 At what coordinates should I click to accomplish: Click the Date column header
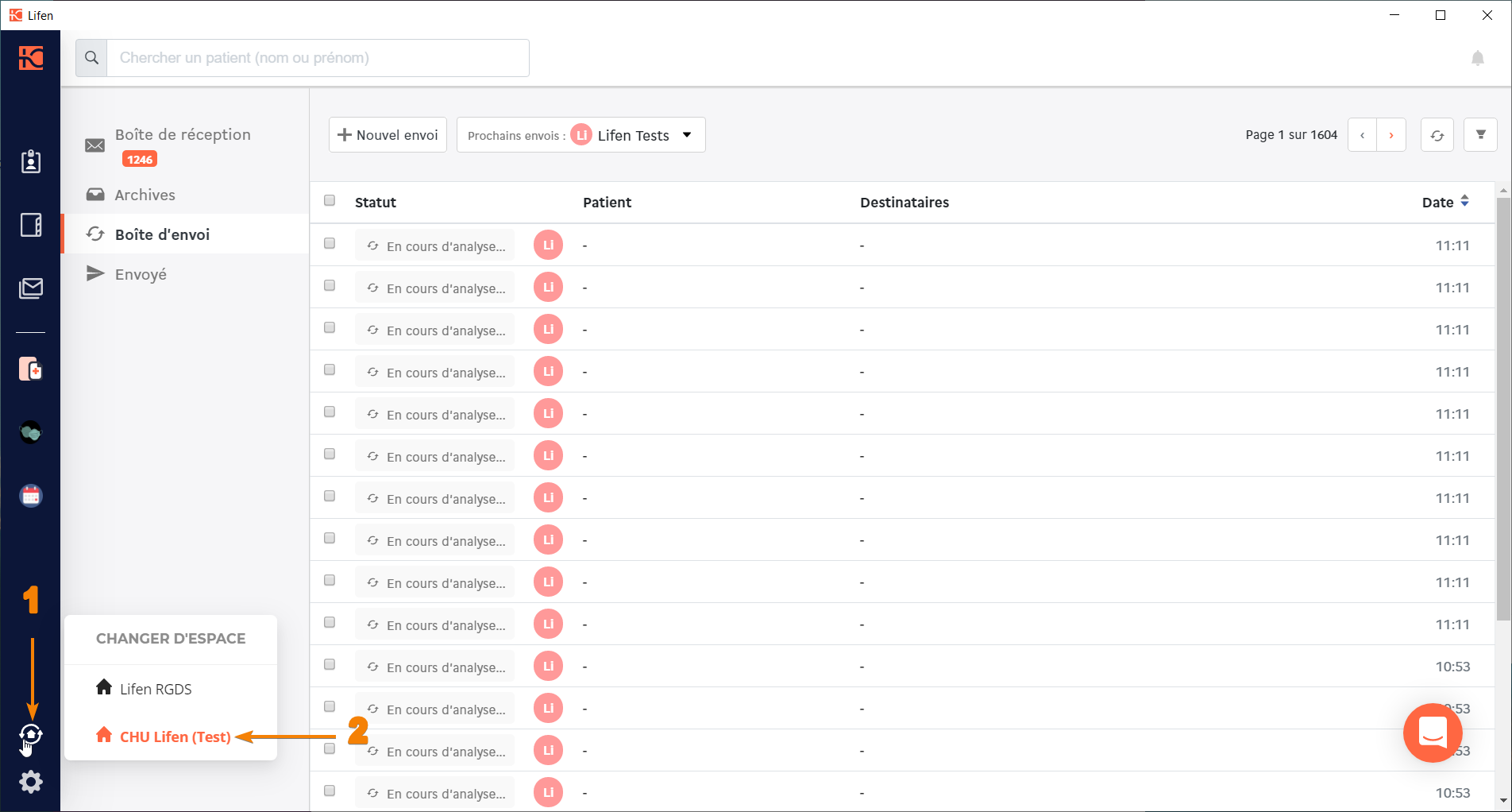click(x=1437, y=203)
